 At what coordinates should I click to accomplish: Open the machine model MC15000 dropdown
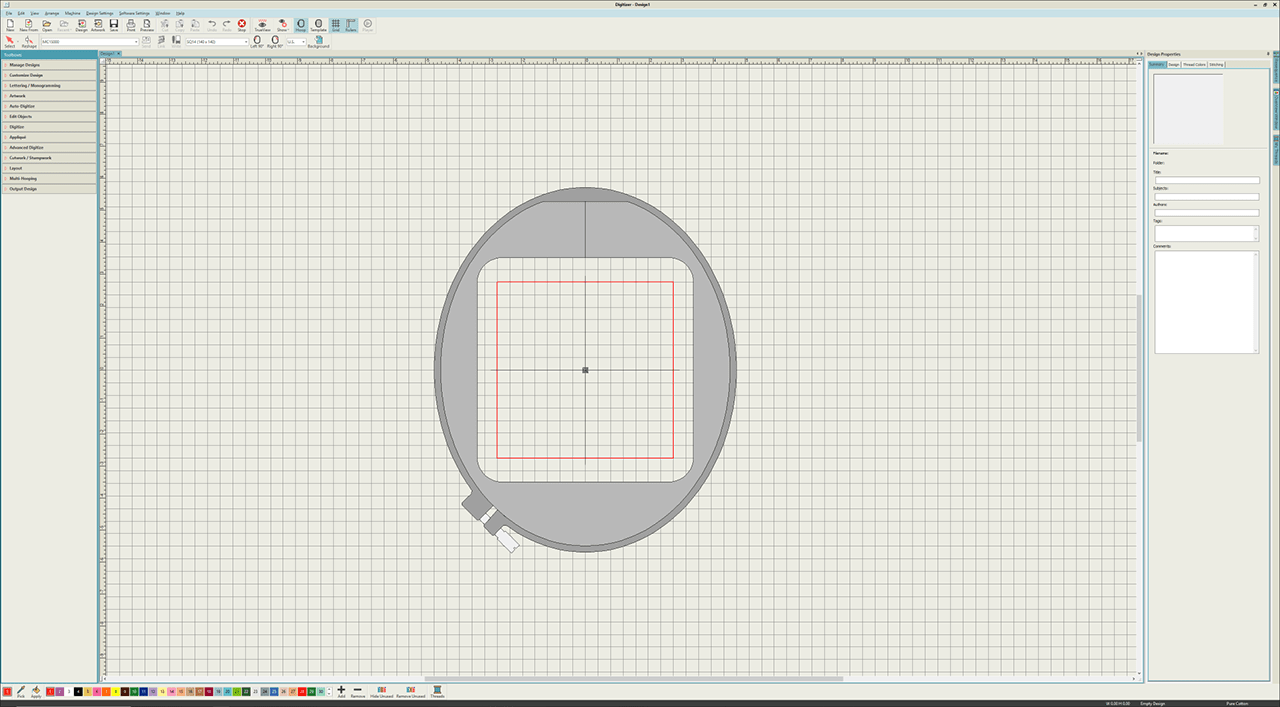90,42
